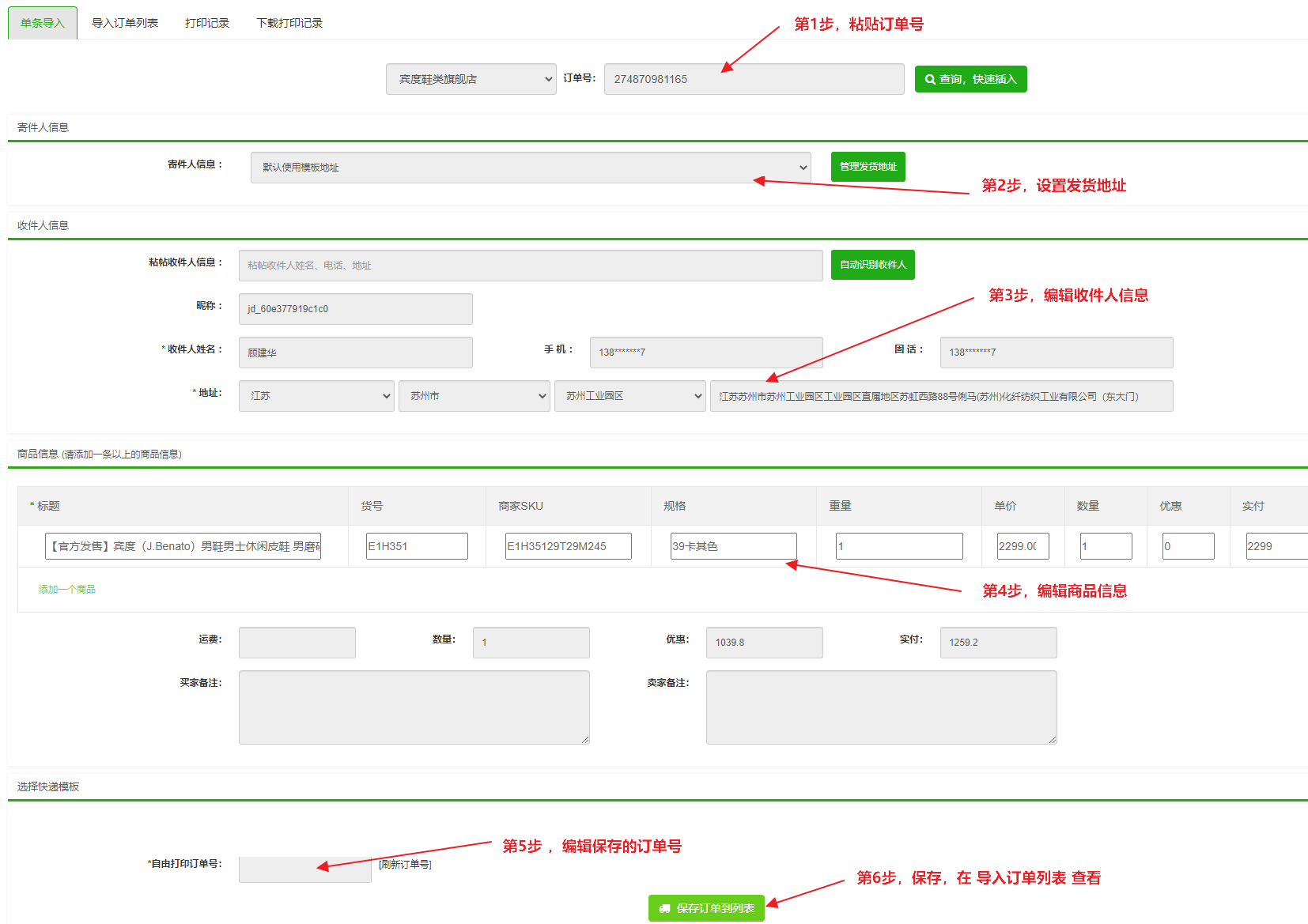Open the 江苏 province dropdown

point(316,396)
